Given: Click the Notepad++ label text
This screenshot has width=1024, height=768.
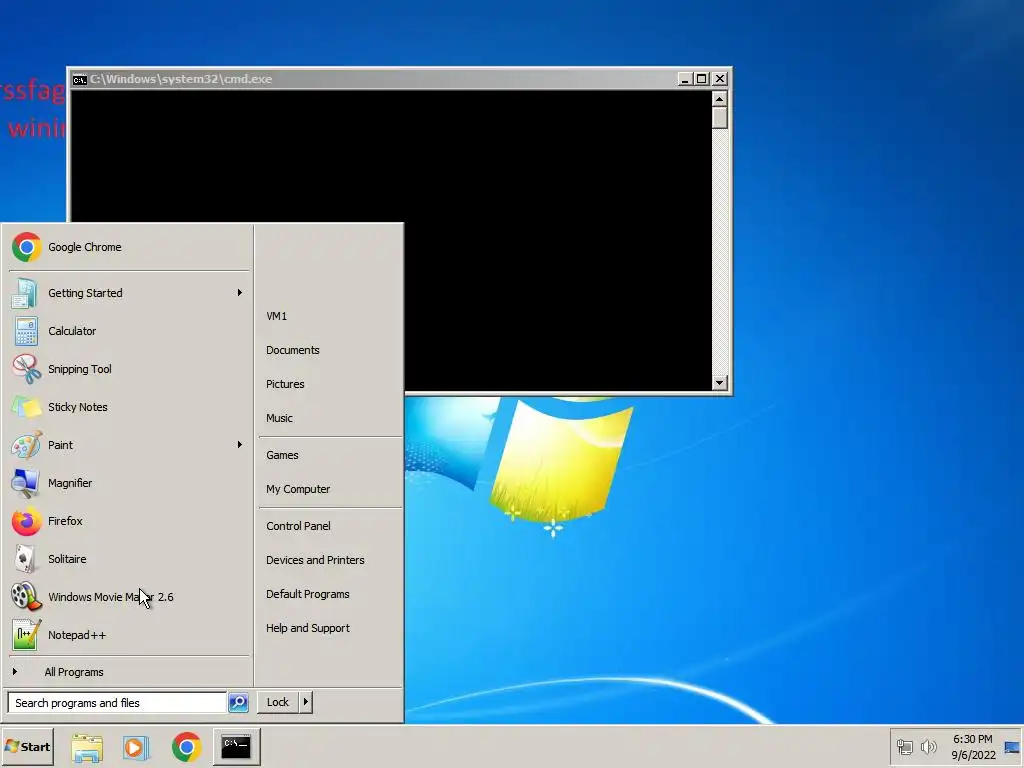Looking at the screenshot, I should tap(77, 635).
